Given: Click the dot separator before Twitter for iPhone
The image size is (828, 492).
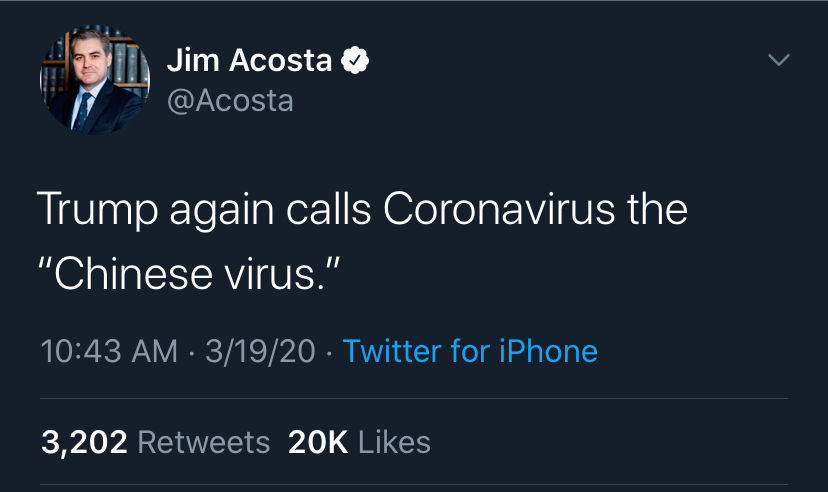Looking at the screenshot, I should [x=330, y=353].
